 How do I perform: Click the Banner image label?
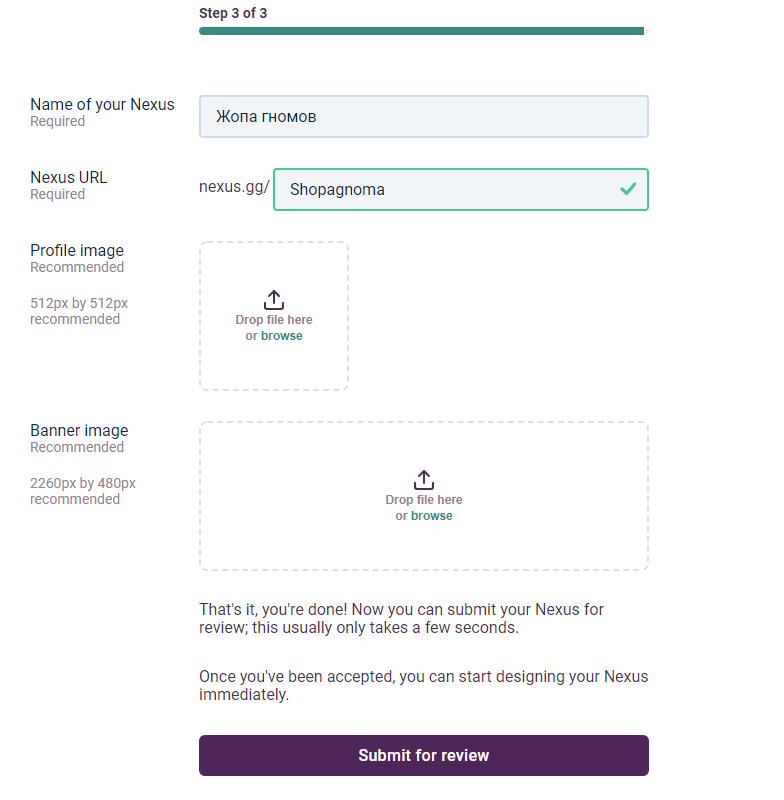click(x=79, y=430)
